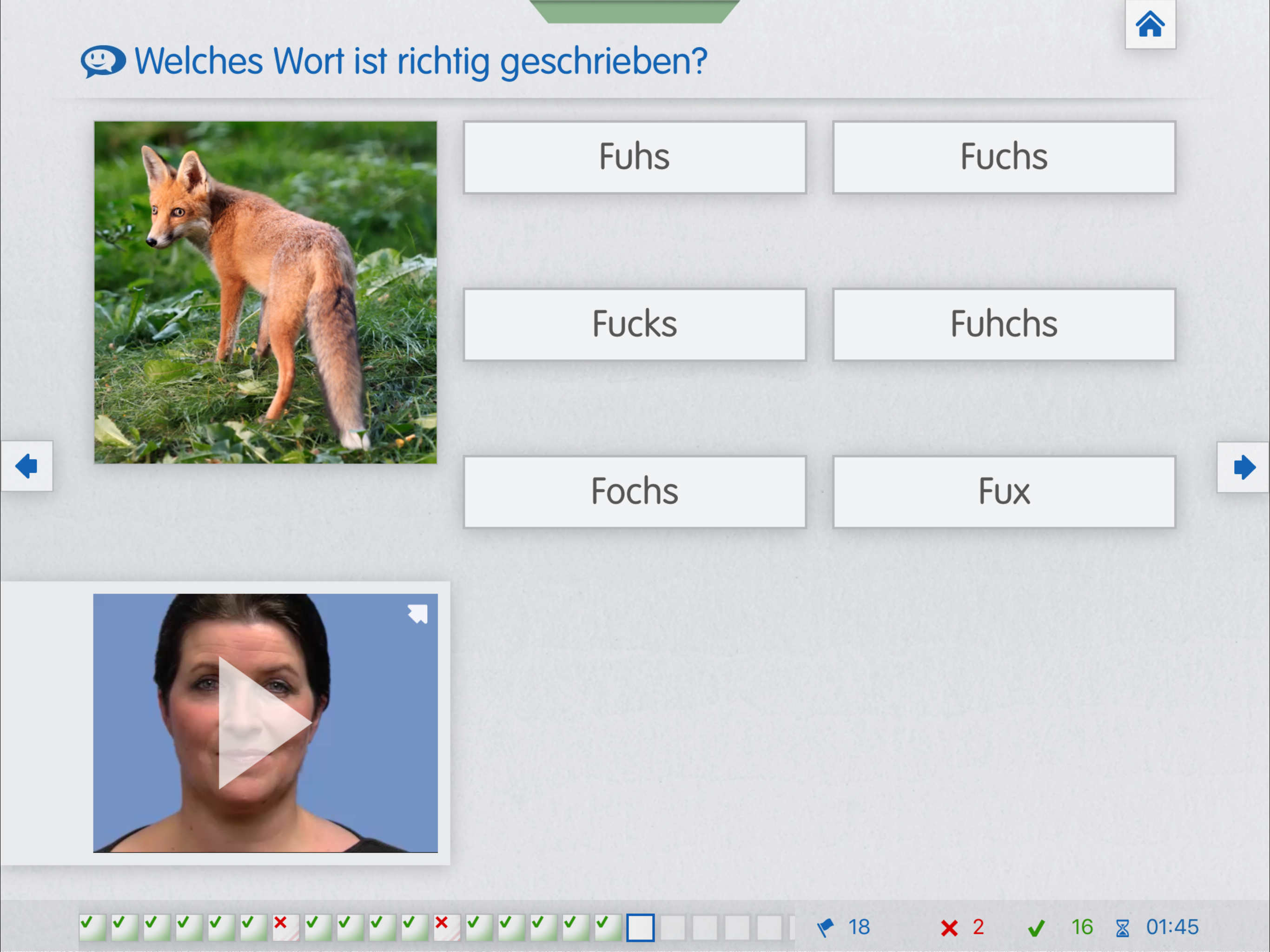
Task: Pick the word 'Fochs'
Action: (x=635, y=491)
